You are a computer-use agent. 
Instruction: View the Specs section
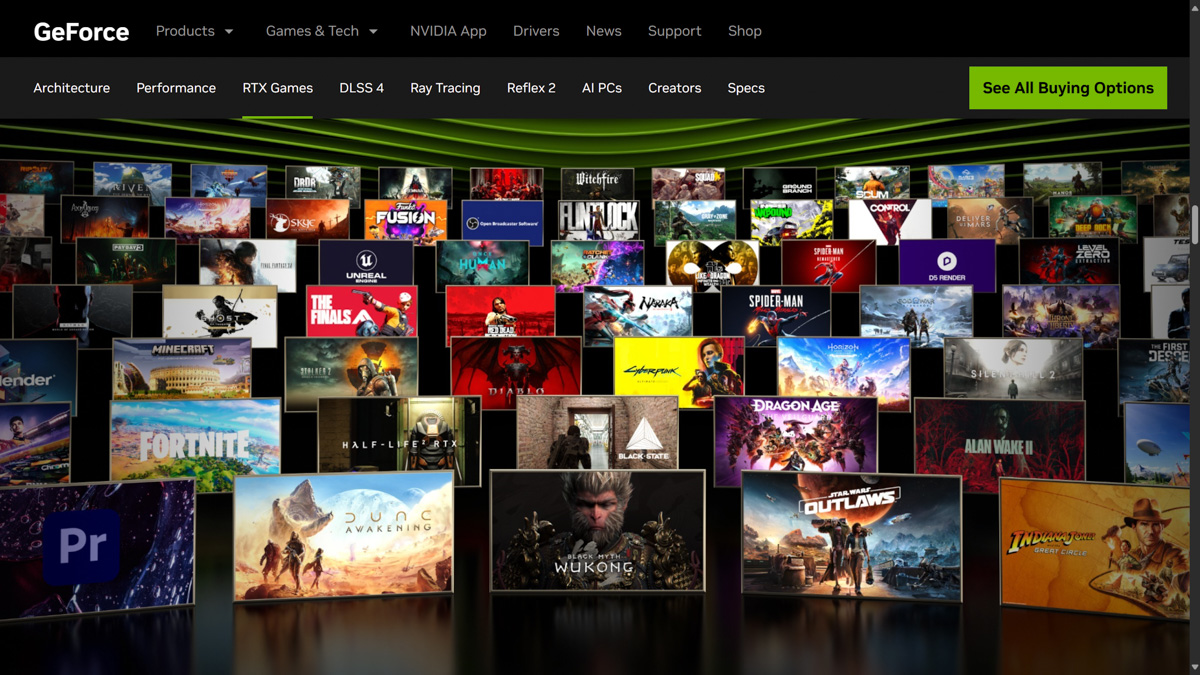pos(746,88)
